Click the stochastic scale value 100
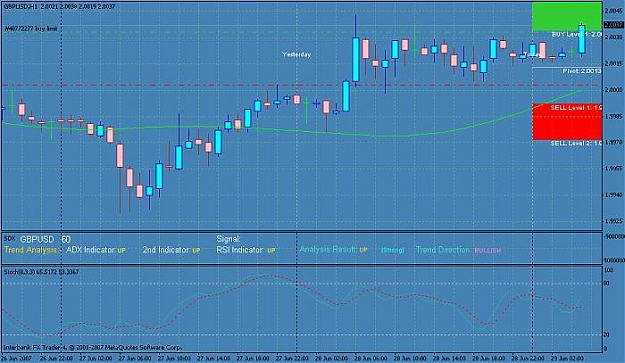Image resolution: width=625 pixels, height=363 pixels. tap(609, 270)
